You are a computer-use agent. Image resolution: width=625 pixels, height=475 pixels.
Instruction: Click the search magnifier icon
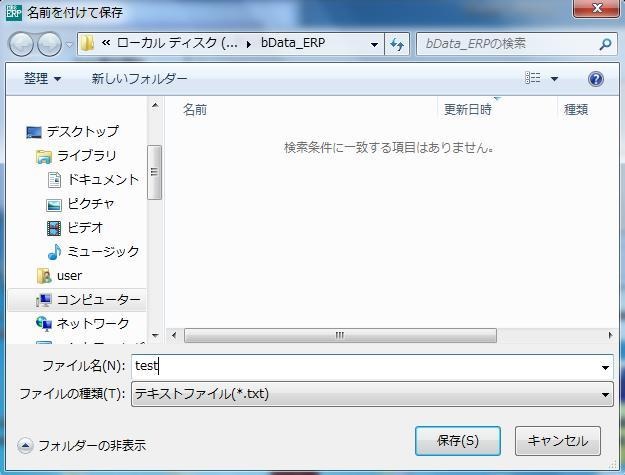(x=605, y=44)
